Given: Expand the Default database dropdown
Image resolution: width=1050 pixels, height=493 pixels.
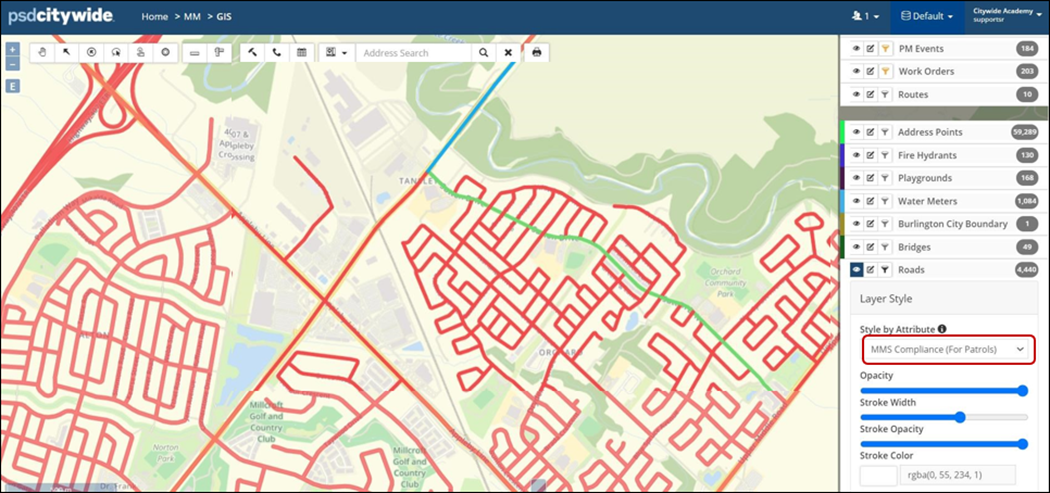Looking at the screenshot, I should [x=927, y=16].
